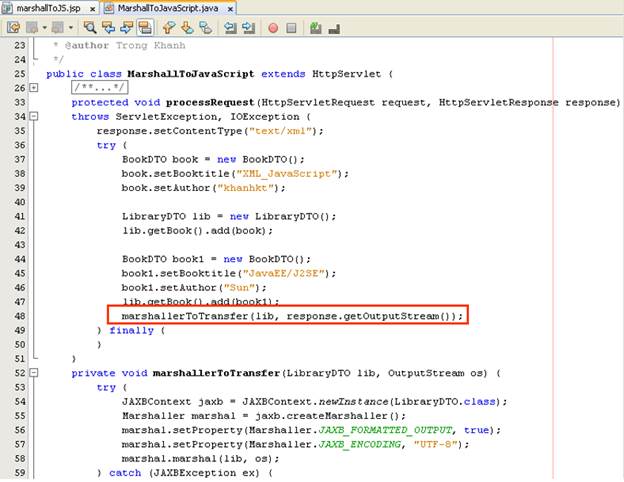Image resolution: width=624 pixels, height=482 pixels.
Task: Click the Back navigation icon
Action: [x=32, y=28]
